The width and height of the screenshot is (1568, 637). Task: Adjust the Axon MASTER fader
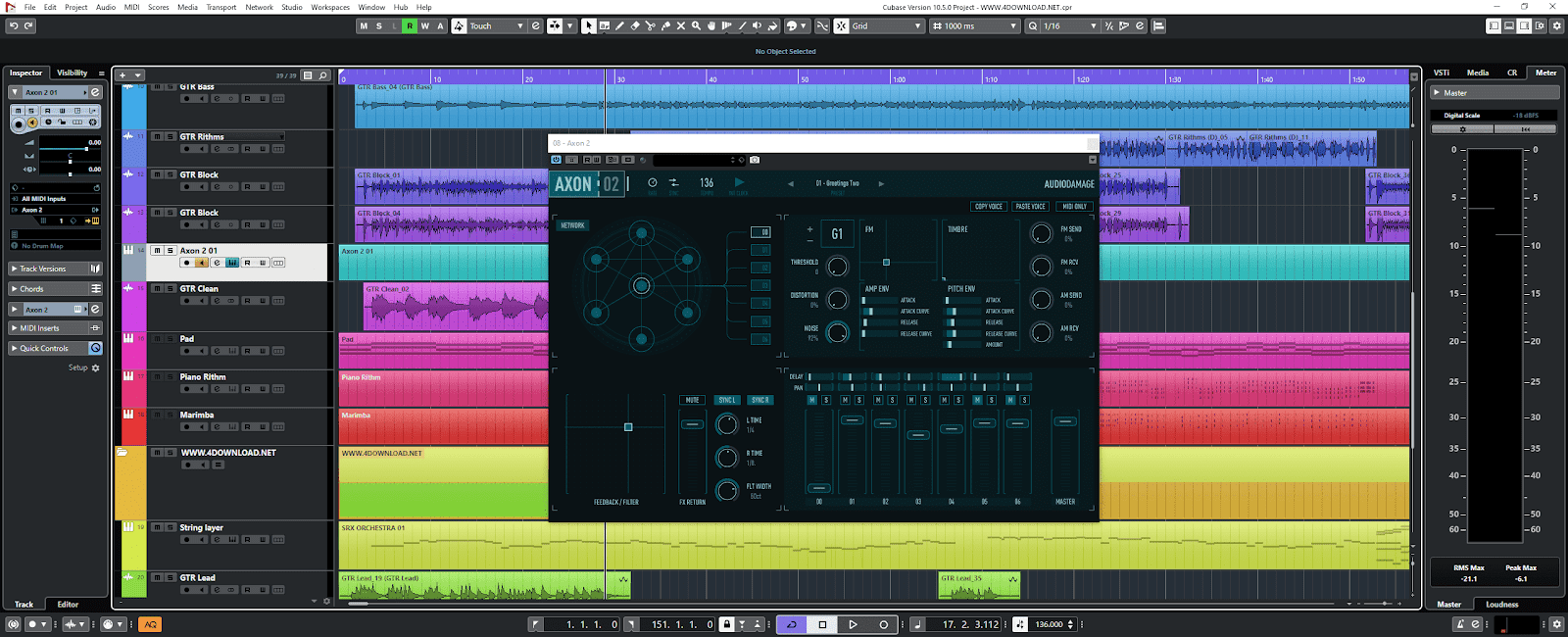[1065, 421]
